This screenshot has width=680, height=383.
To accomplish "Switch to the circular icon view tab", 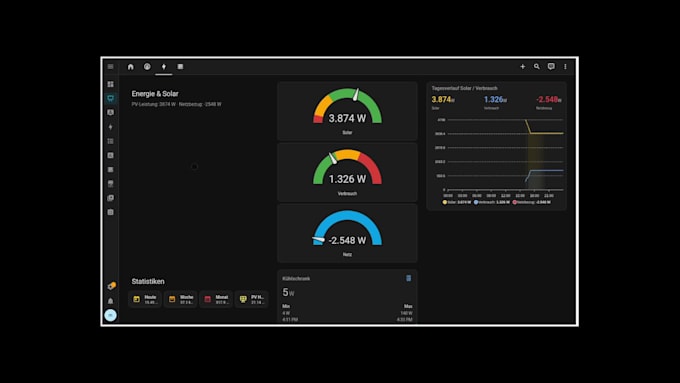I will [x=147, y=66].
